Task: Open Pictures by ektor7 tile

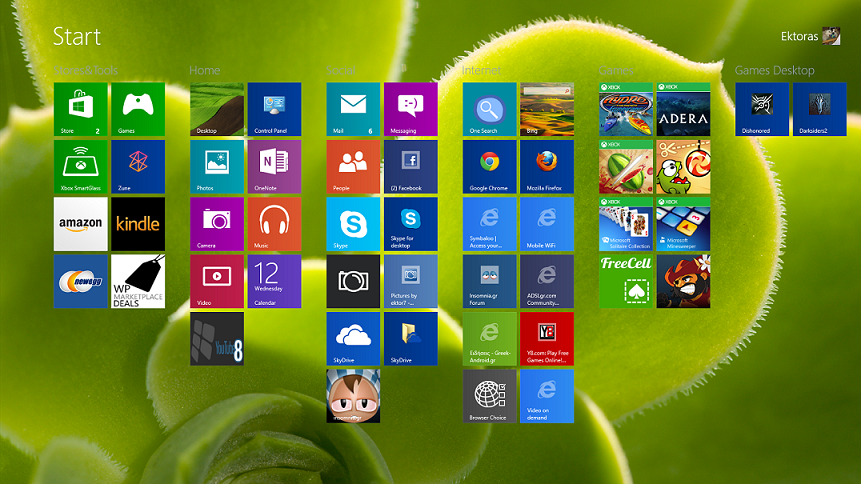Action: (411, 281)
